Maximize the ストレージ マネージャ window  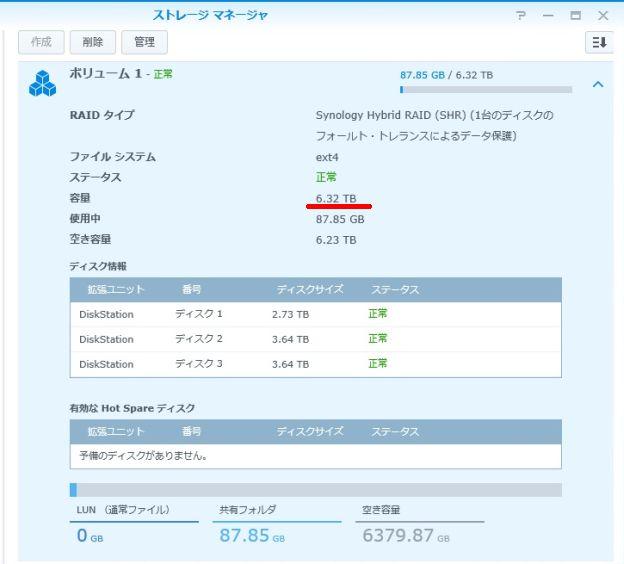coord(575,16)
